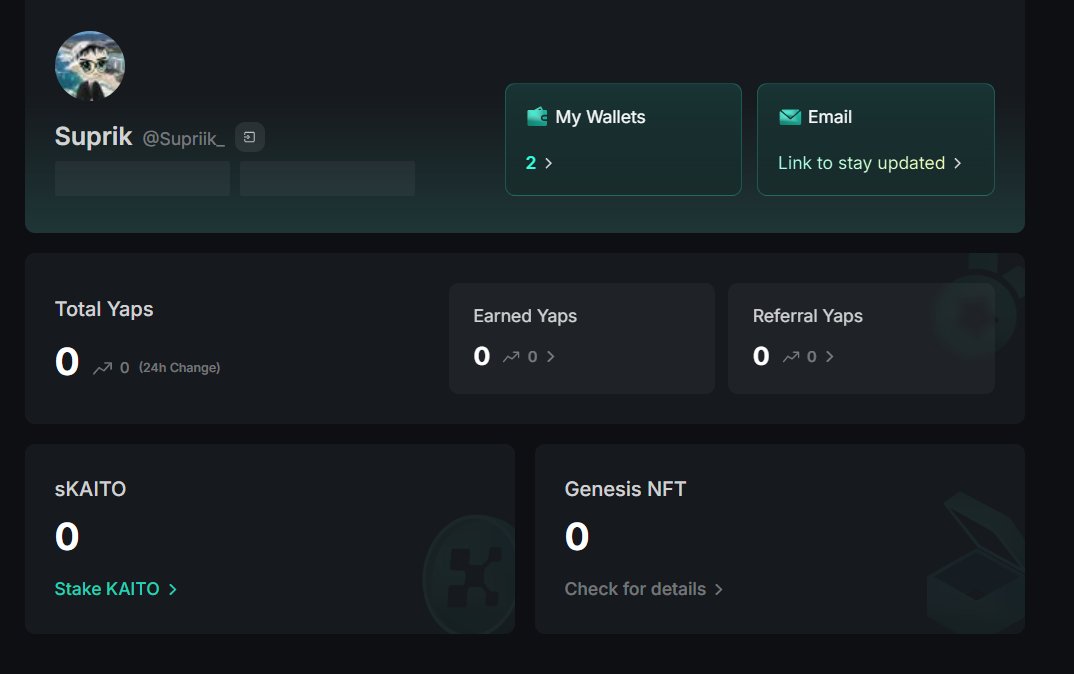The width and height of the screenshot is (1074, 674).
Task: Click the Earned Yaps chevron arrow
Action: 551,356
